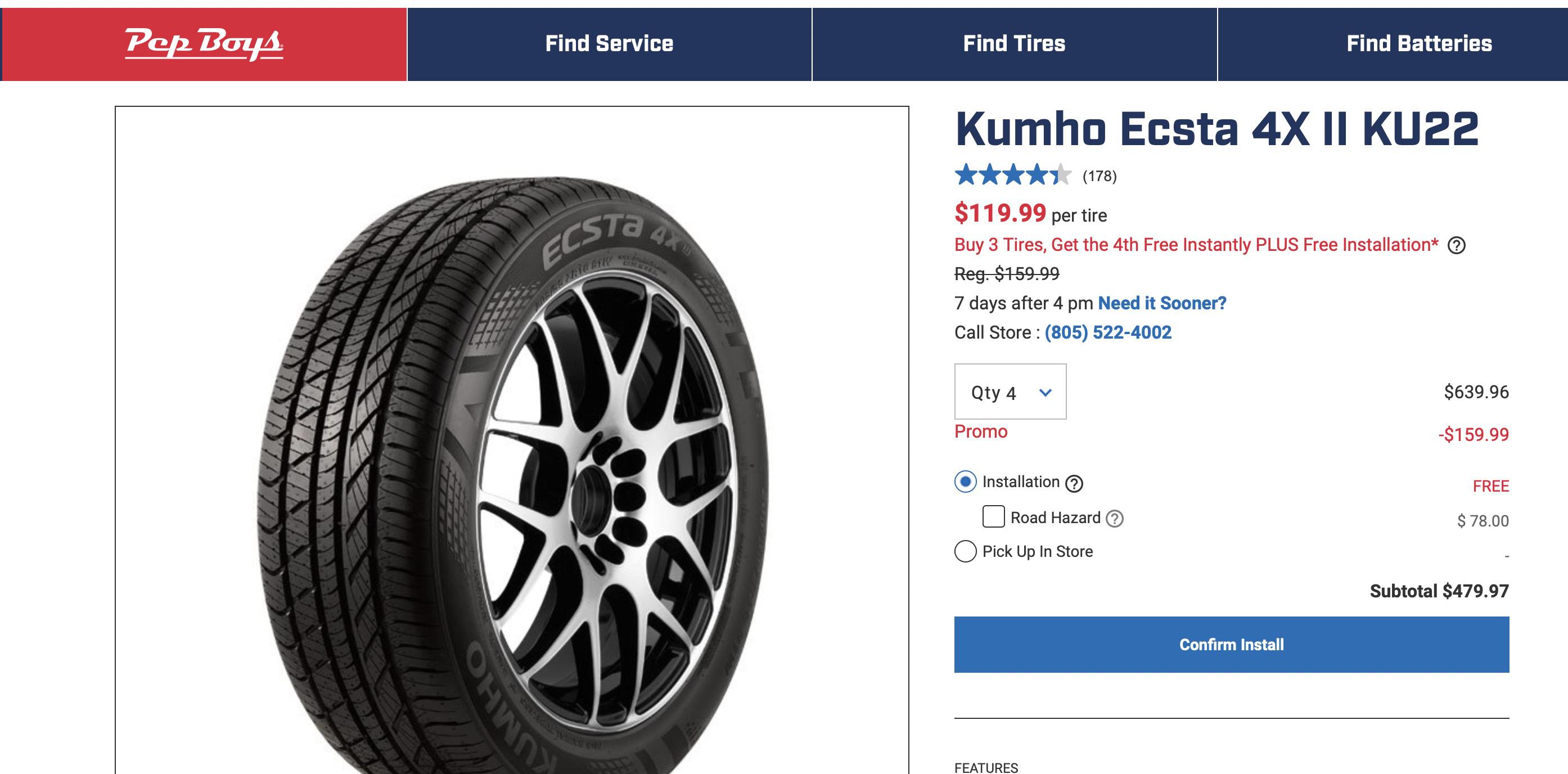The width and height of the screenshot is (1568, 774).
Task: Open the Find Service menu
Action: (609, 44)
